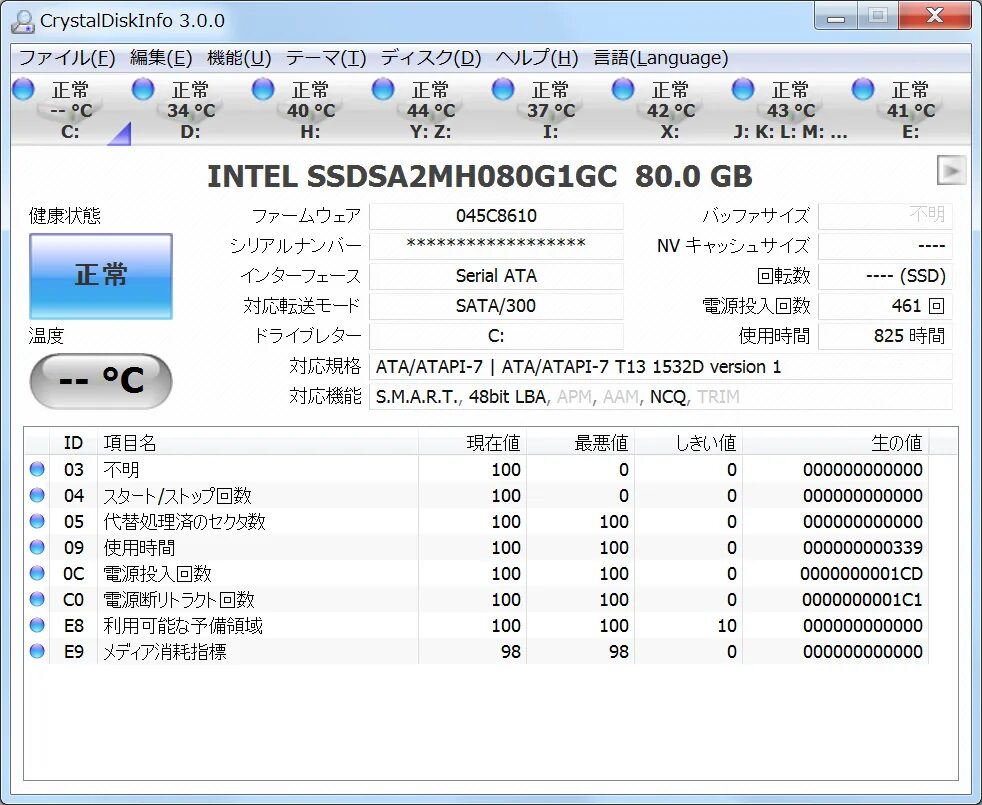Click status orb for attribute 03 不明

(37, 469)
